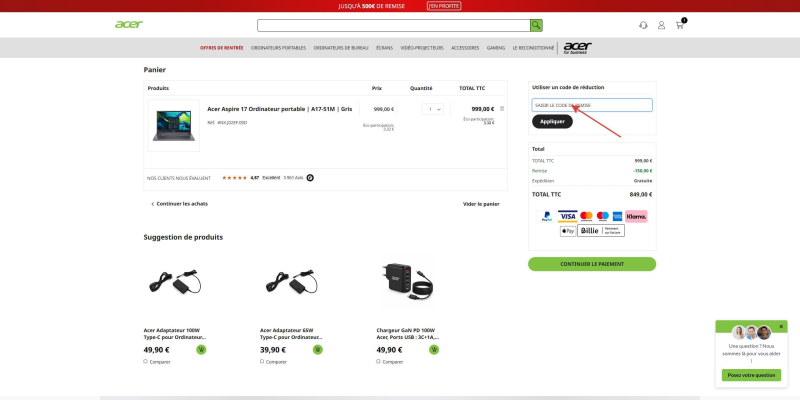Focus the discount code input field
The image size is (800, 400).
click(x=592, y=105)
